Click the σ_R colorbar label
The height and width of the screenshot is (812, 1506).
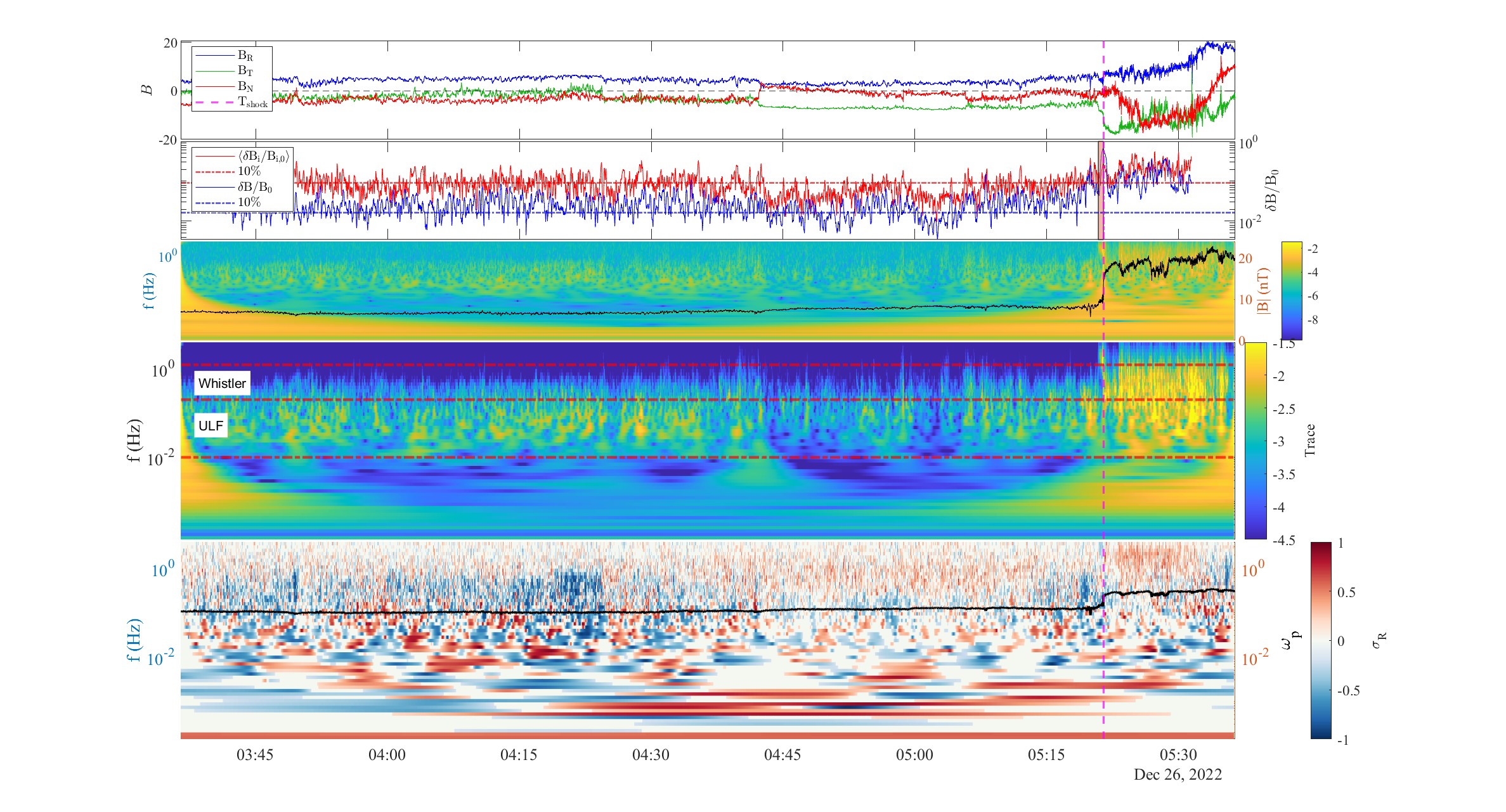(x=1379, y=640)
